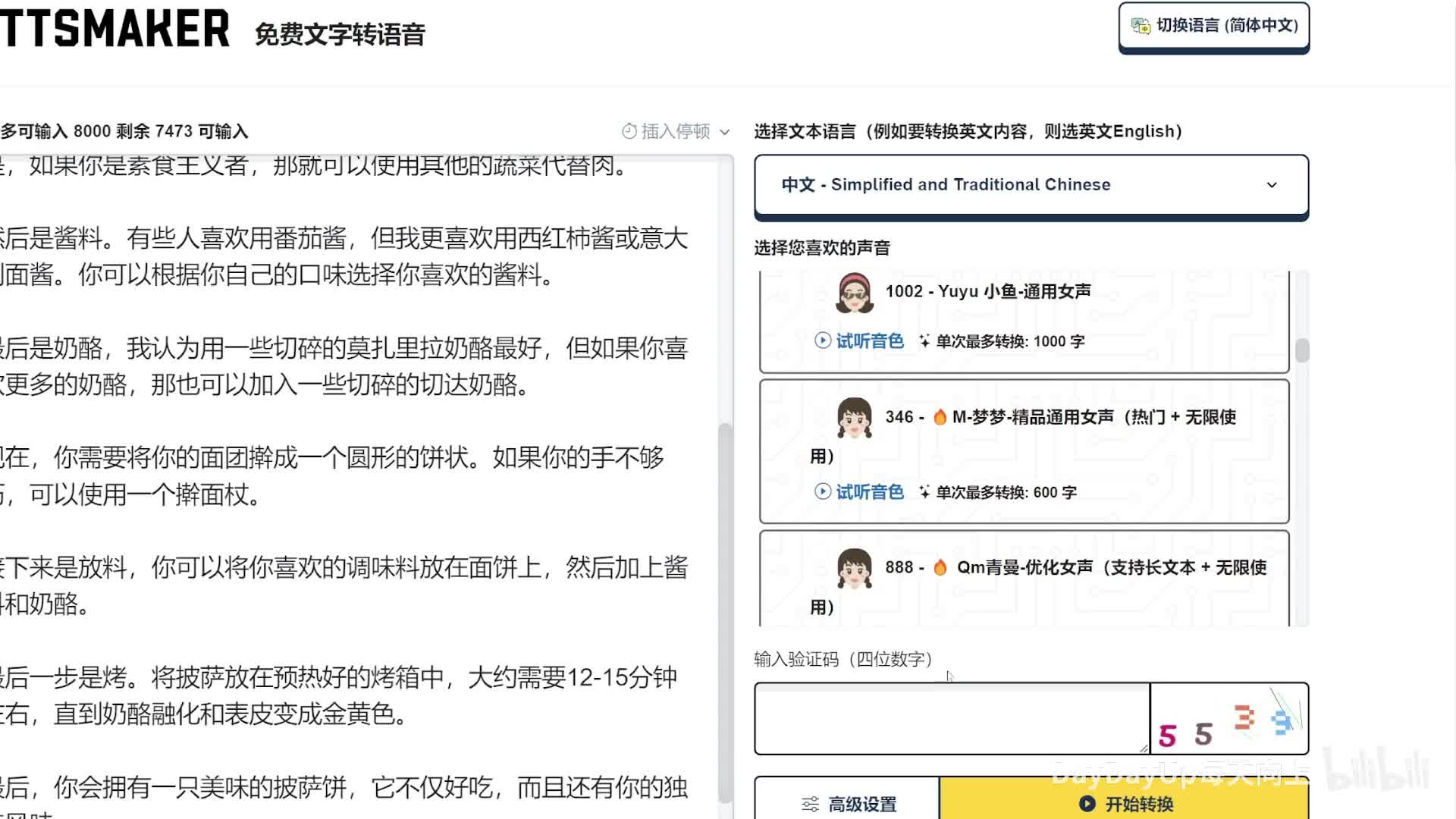1456x819 pixels.
Task: Click the clock icon beside 插入停顿
Action: 629,131
